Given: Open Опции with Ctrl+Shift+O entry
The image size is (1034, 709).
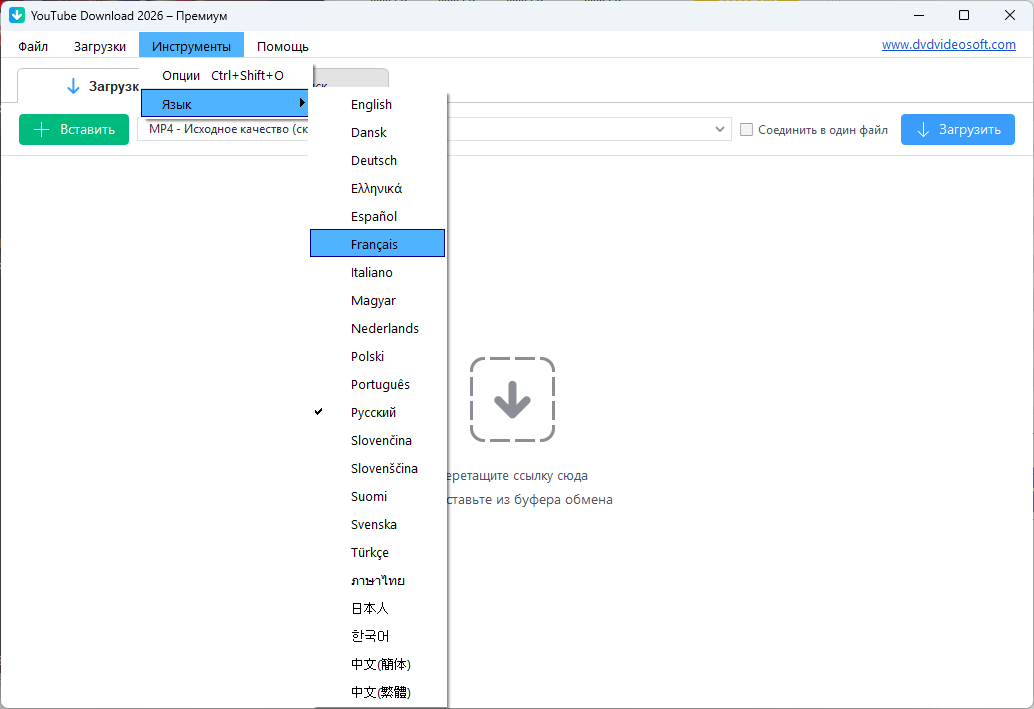Looking at the screenshot, I should pyautogui.click(x=223, y=75).
